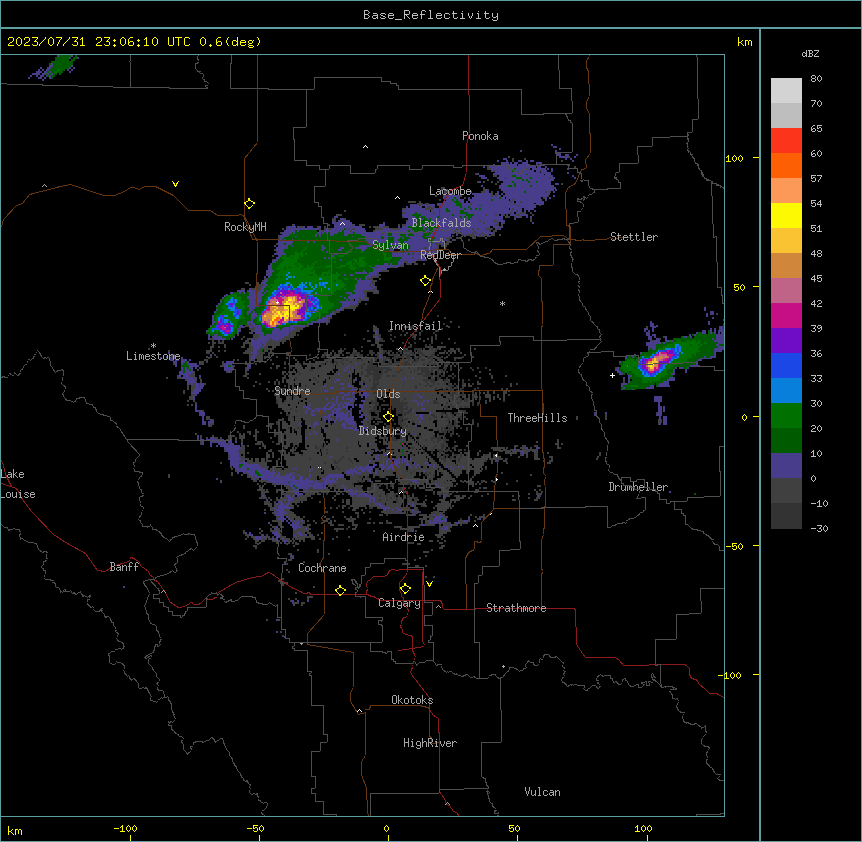The image size is (862, 842).
Task: Click the Sundre label
Action: [292, 391]
